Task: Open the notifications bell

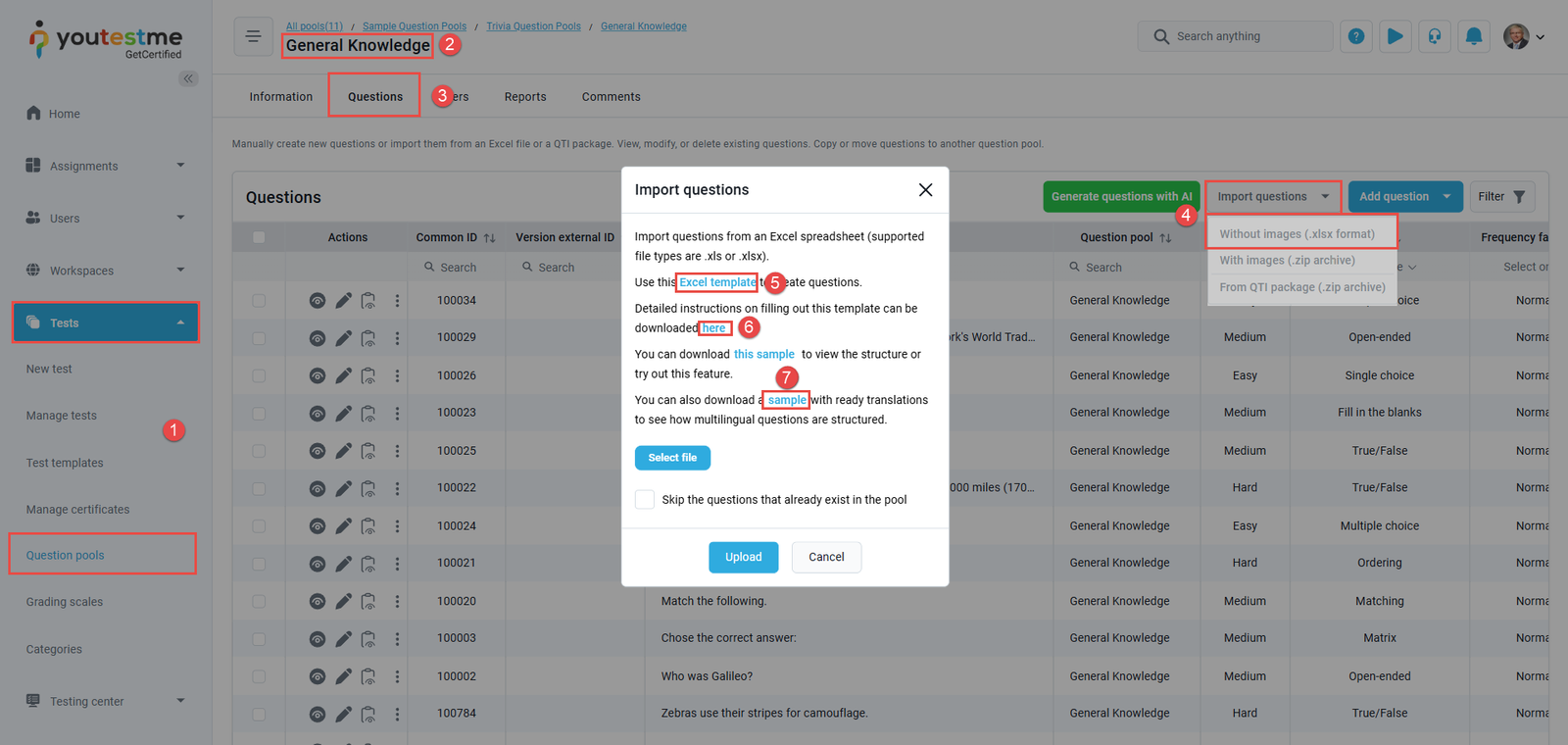Action: [1473, 37]
